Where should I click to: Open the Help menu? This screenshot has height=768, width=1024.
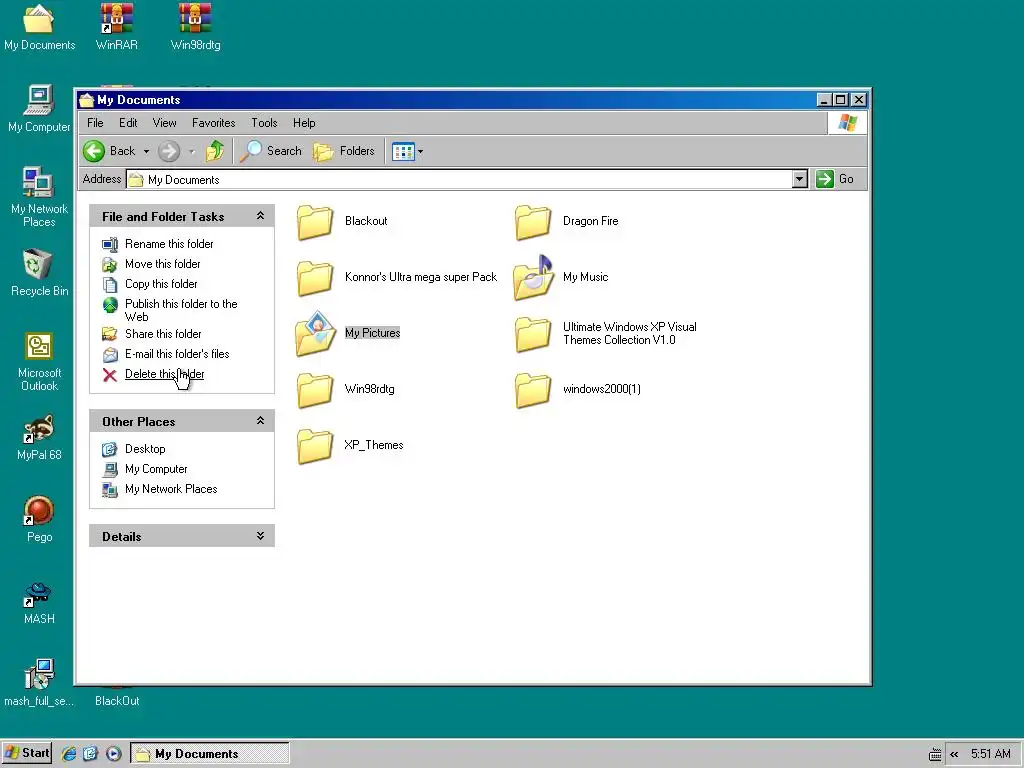[x=304, y=123]
